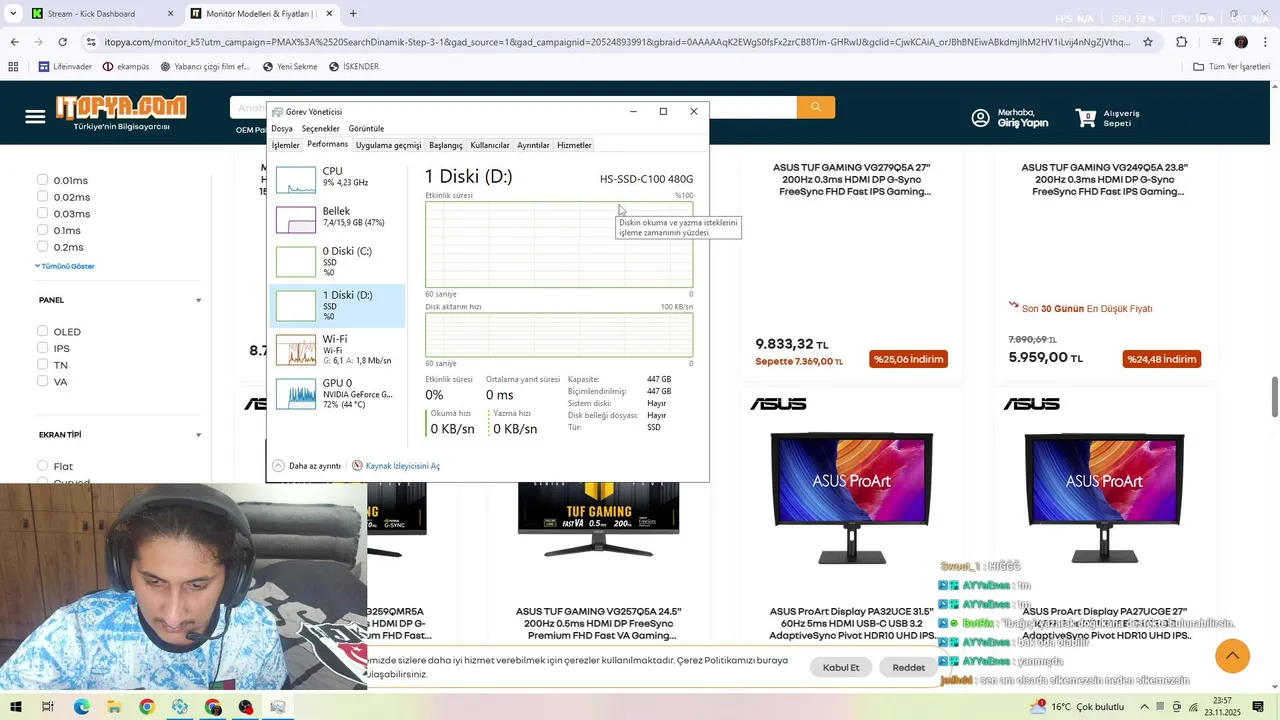
Task: Check the 0.02ms response time filter
Action: [x=42, y=197]
